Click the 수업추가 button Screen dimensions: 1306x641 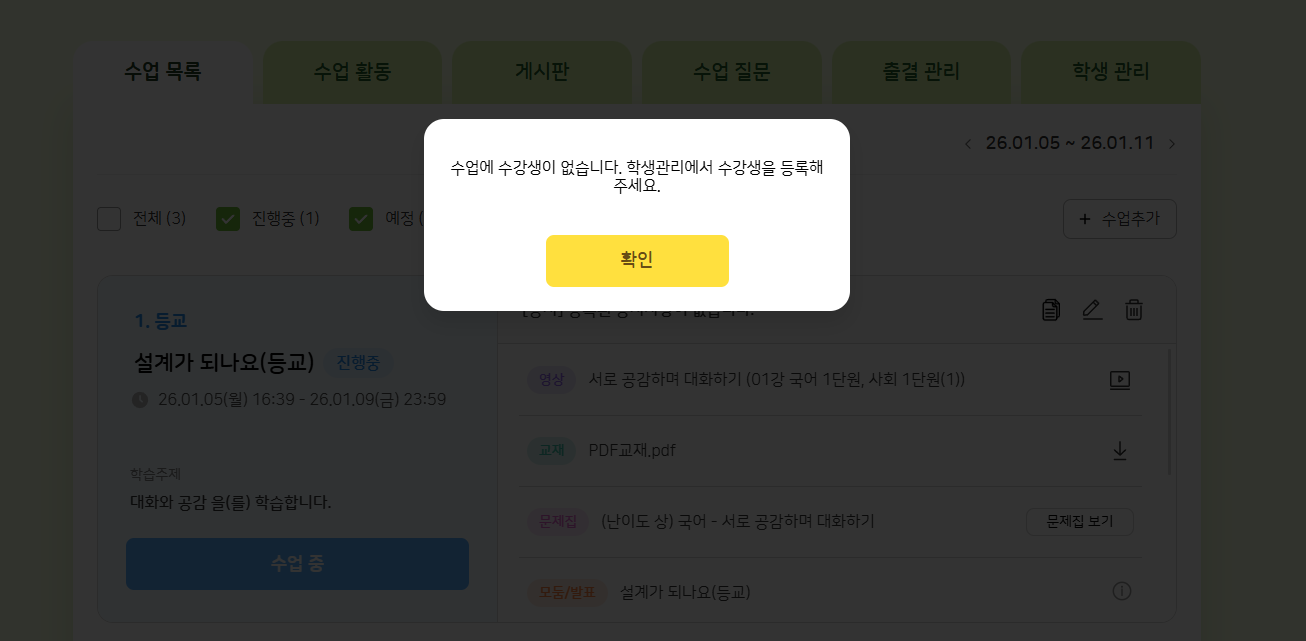1119,219
